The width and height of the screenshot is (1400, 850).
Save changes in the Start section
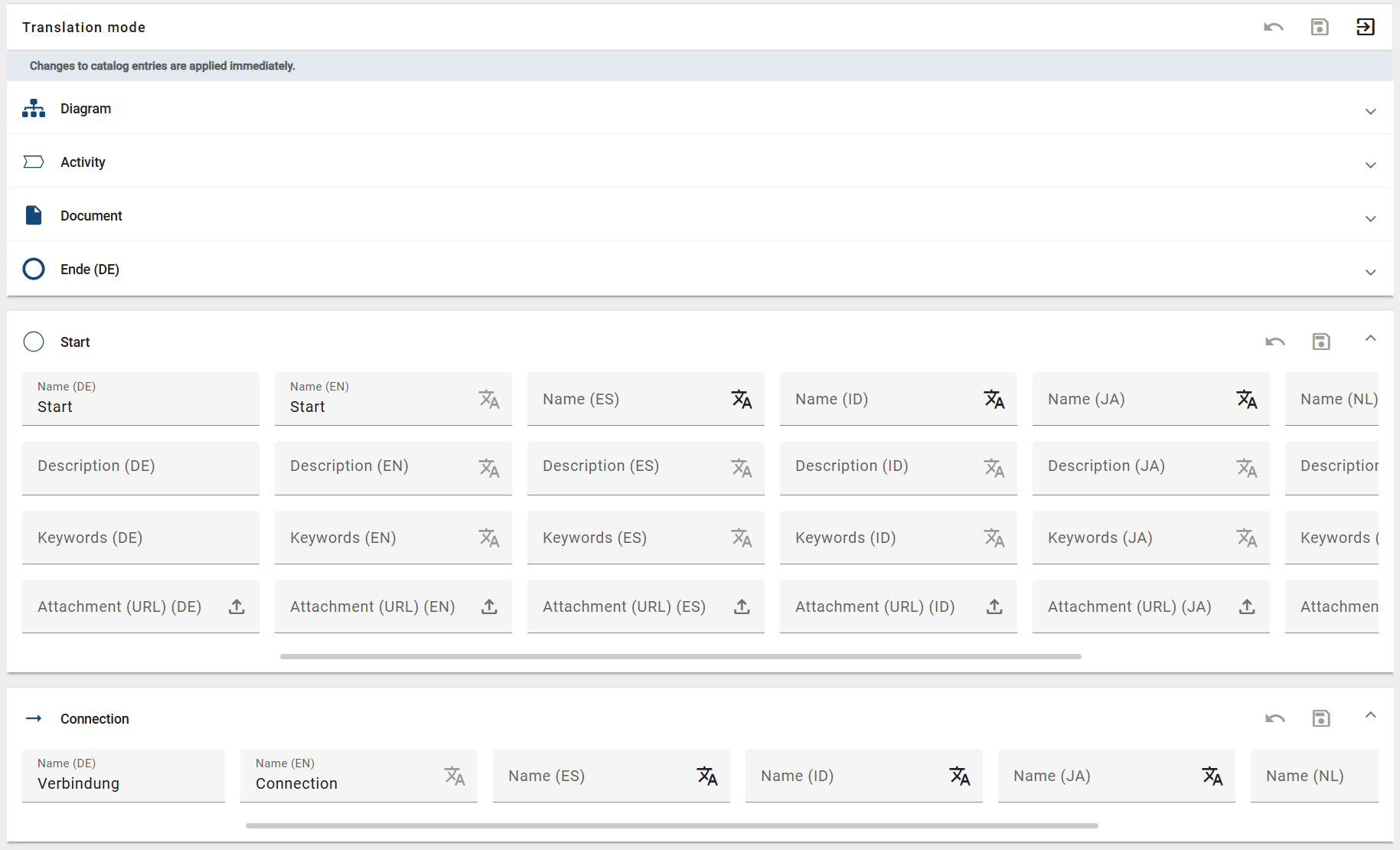[x=1320, y=342]
